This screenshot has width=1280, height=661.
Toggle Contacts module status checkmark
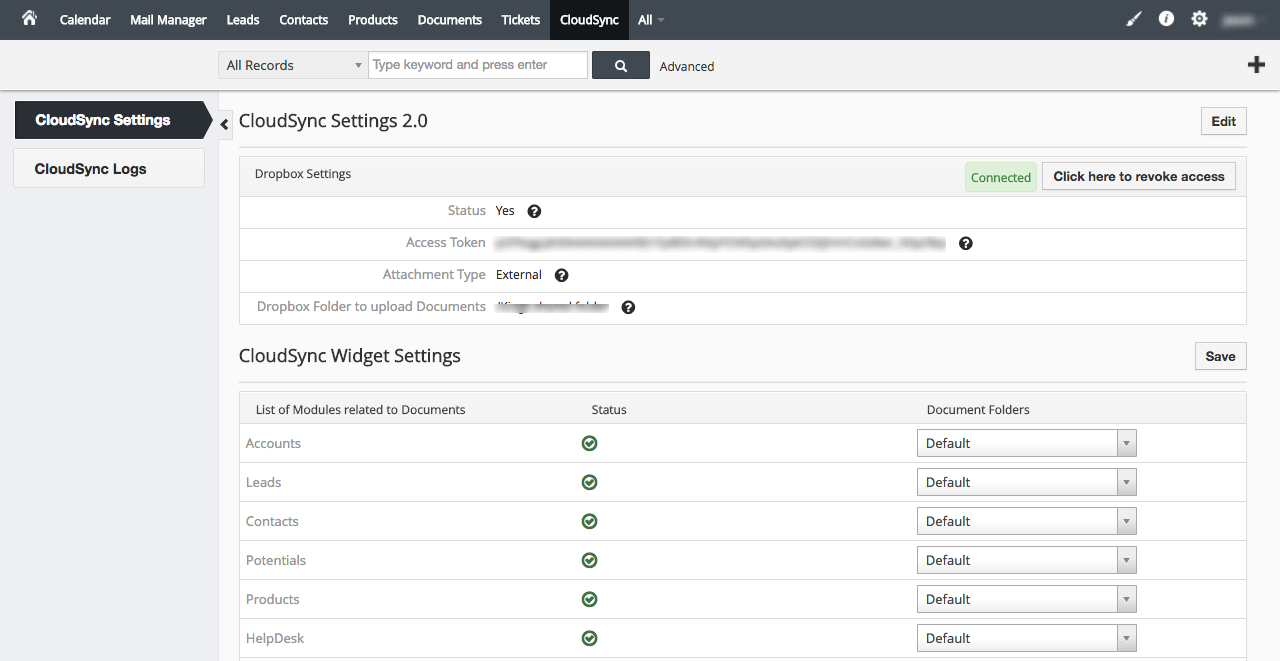tap(590, 521)
